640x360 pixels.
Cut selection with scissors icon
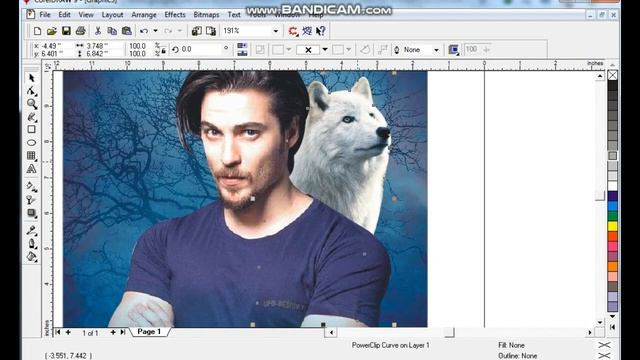[x=98, y=31]
